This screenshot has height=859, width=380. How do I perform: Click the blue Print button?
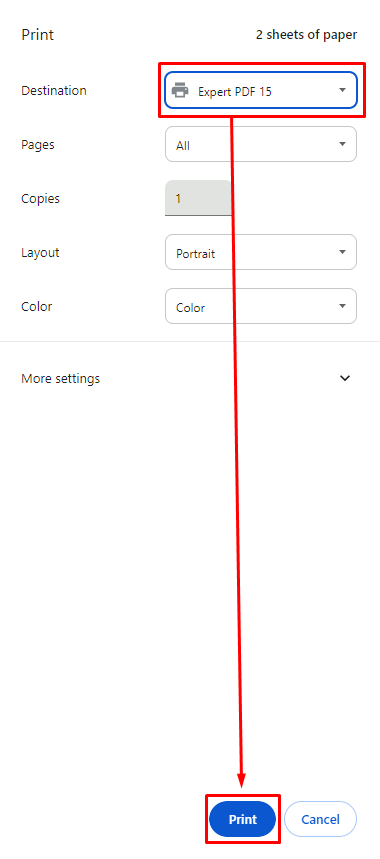click(x=243, y=819)
